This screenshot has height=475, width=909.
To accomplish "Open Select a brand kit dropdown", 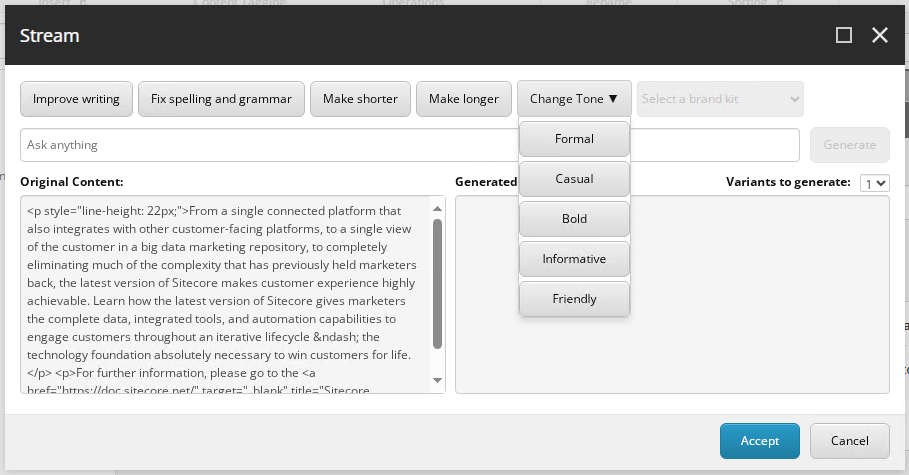I will pos(721,99).
